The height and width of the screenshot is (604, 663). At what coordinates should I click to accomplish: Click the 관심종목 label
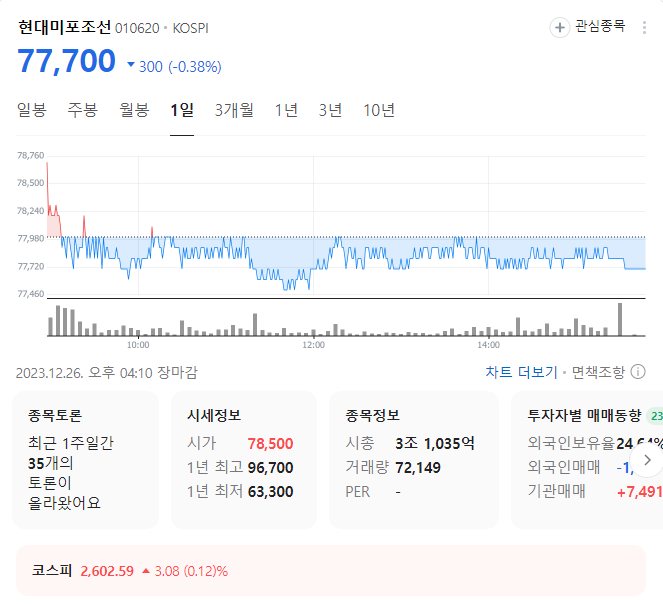click(x=600, y=27)
